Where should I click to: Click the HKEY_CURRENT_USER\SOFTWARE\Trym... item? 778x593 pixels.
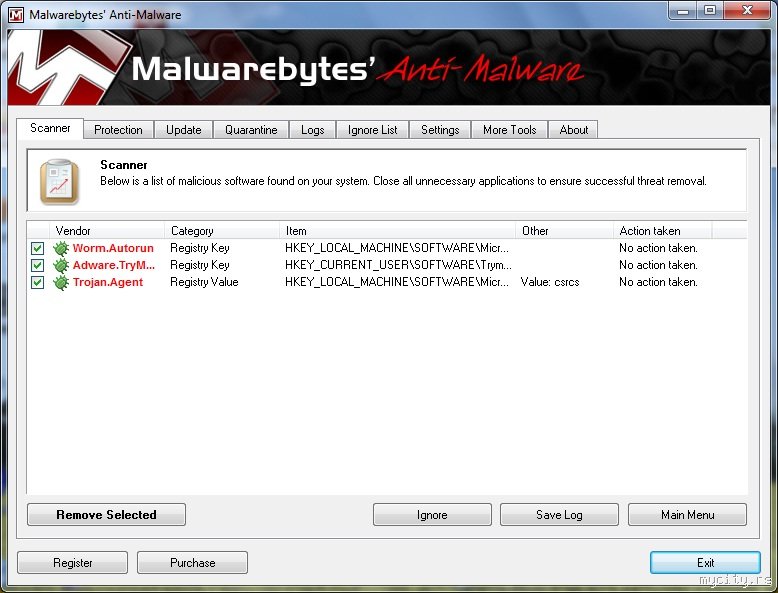[x=398, y=265]
